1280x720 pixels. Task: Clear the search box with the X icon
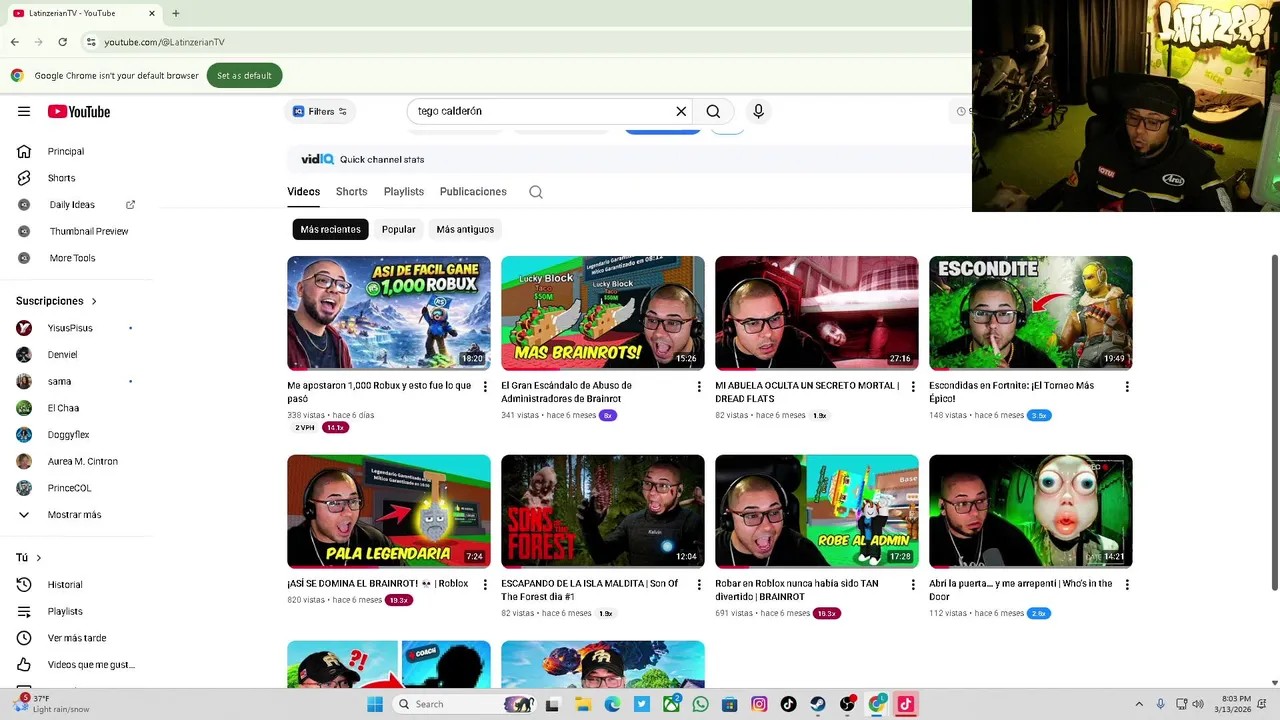pos(681,111)
